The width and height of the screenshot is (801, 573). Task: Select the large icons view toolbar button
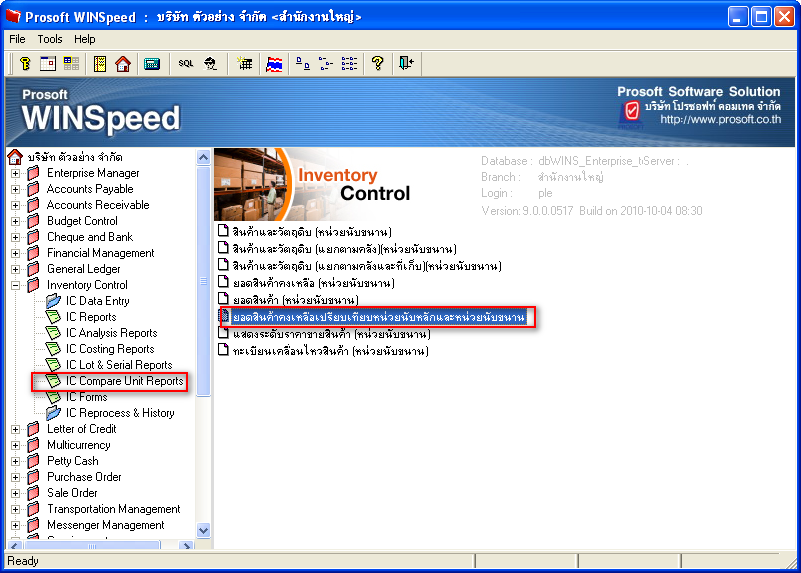302,64
